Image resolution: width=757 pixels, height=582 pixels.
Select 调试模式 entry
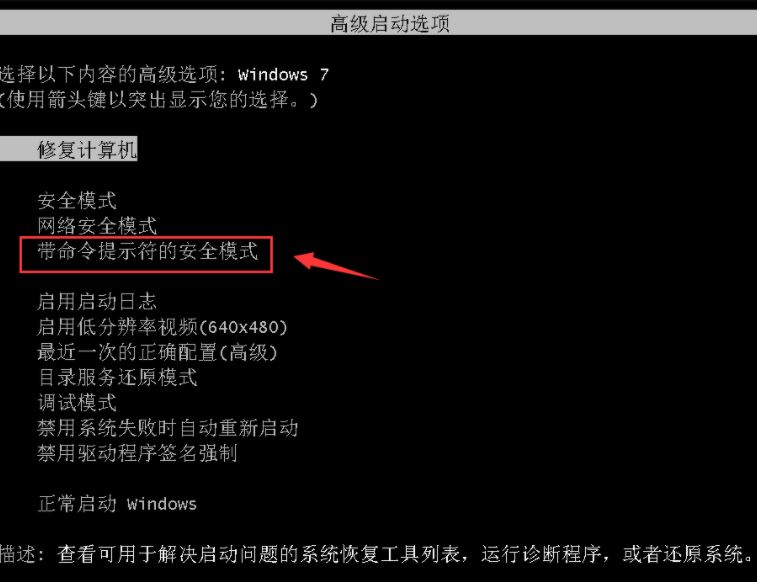tap(77, 402)
